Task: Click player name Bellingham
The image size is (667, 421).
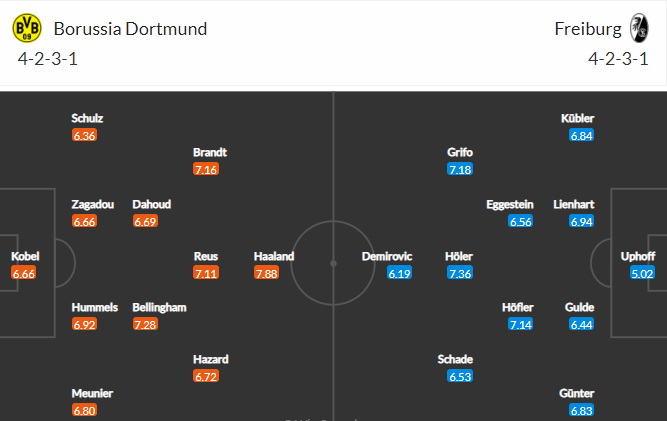Action: (159, 307)
